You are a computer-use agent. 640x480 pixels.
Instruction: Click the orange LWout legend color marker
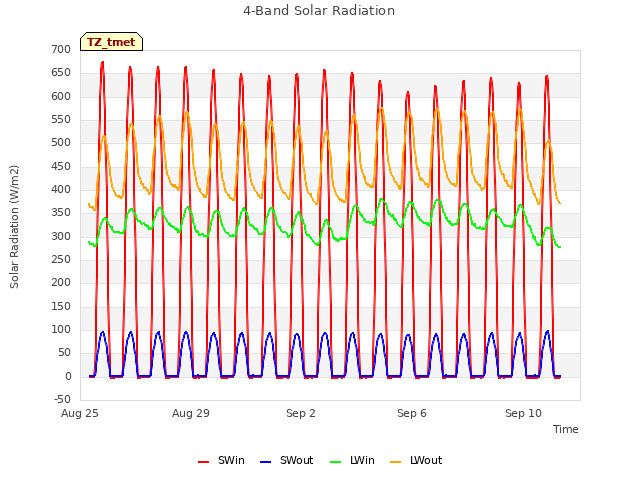click(x=396, y=462)
